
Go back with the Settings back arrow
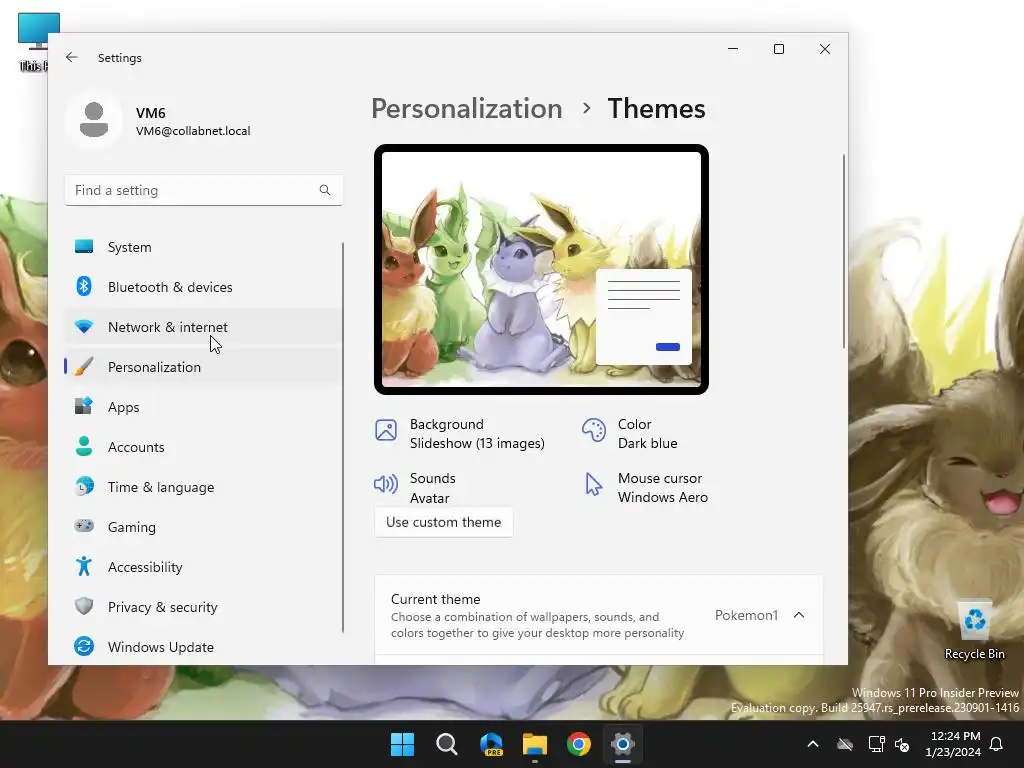coord(72,57)
